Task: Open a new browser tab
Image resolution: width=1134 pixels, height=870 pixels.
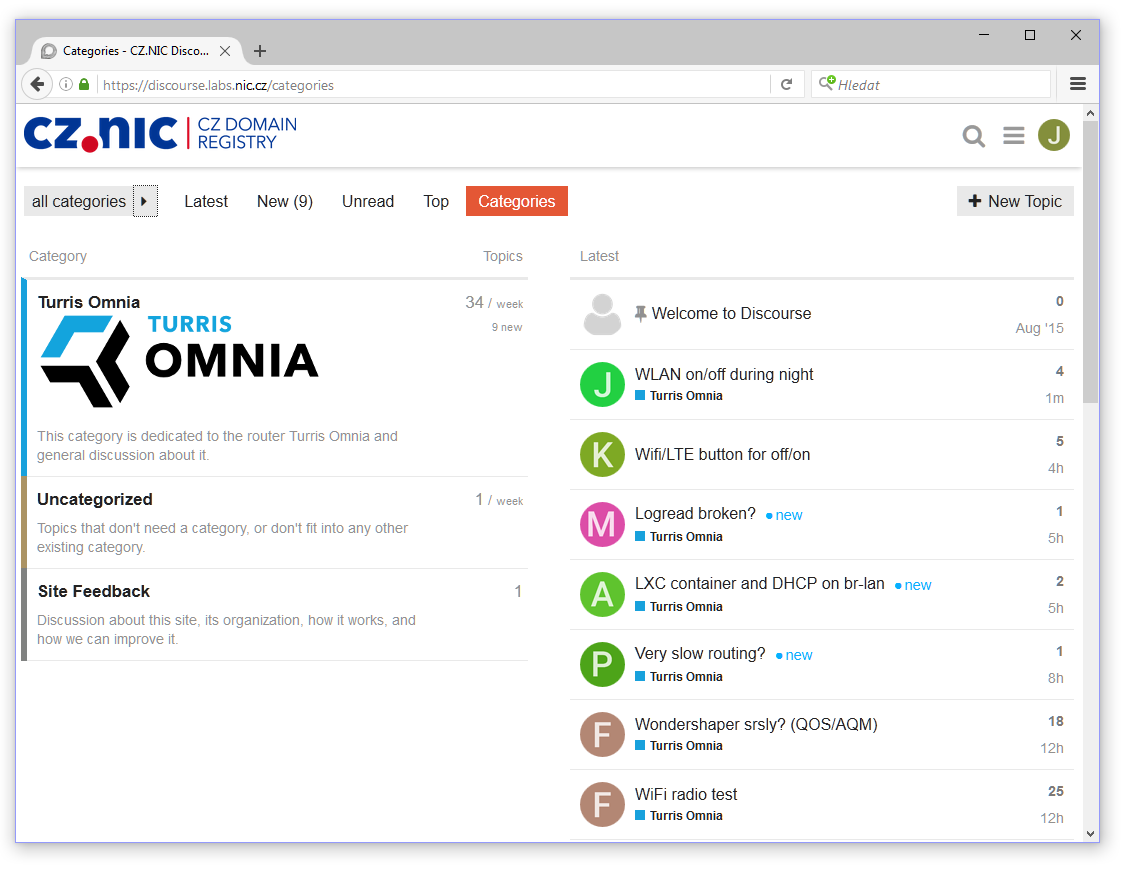Action: click(260, 51)
